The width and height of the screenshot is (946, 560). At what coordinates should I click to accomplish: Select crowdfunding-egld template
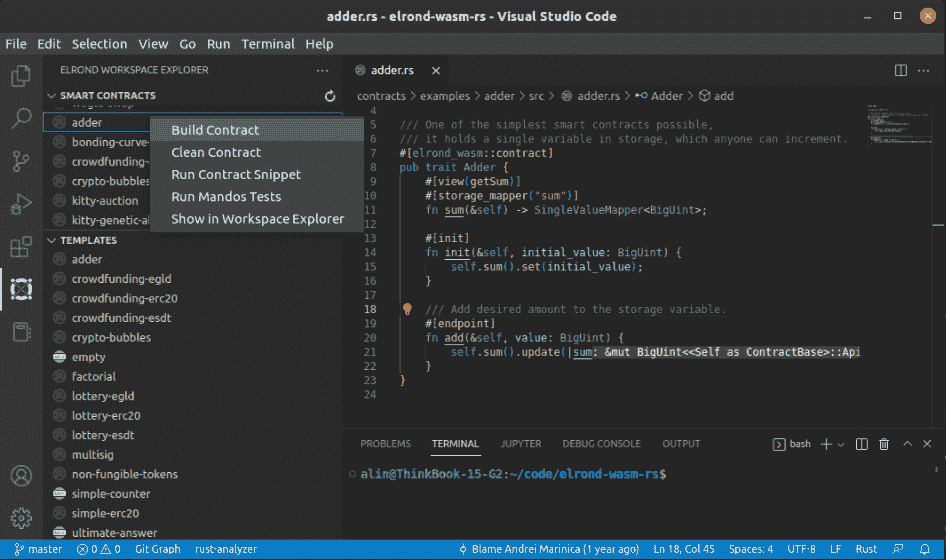click(193, 279)
